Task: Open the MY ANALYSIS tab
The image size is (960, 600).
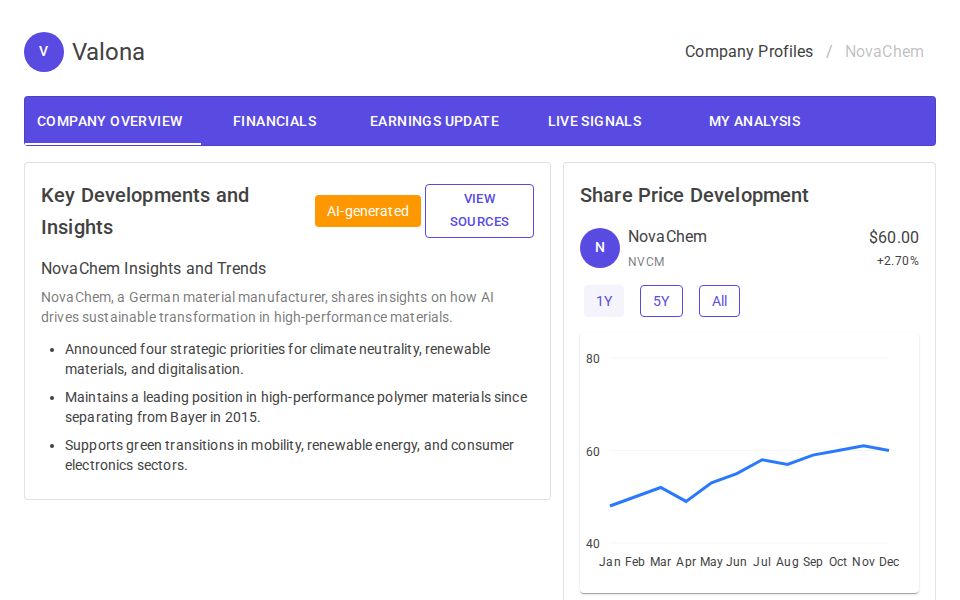Action: point(755,121)
